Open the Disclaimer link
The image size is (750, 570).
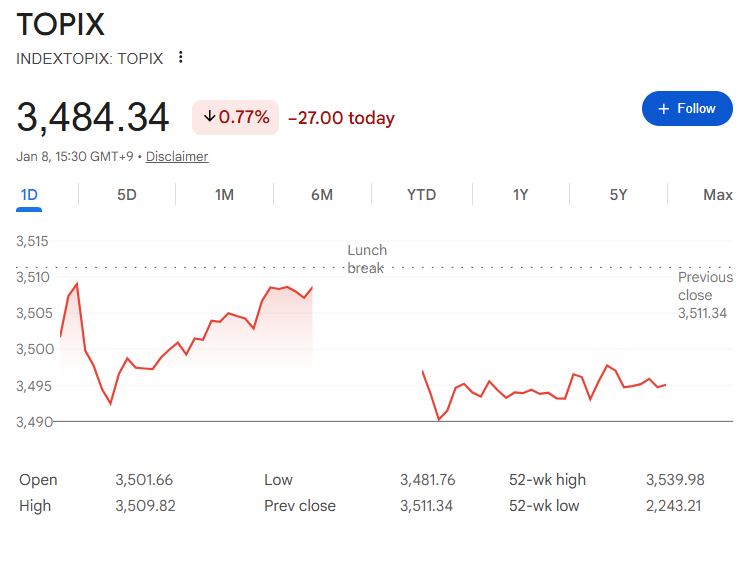point(177,157)
